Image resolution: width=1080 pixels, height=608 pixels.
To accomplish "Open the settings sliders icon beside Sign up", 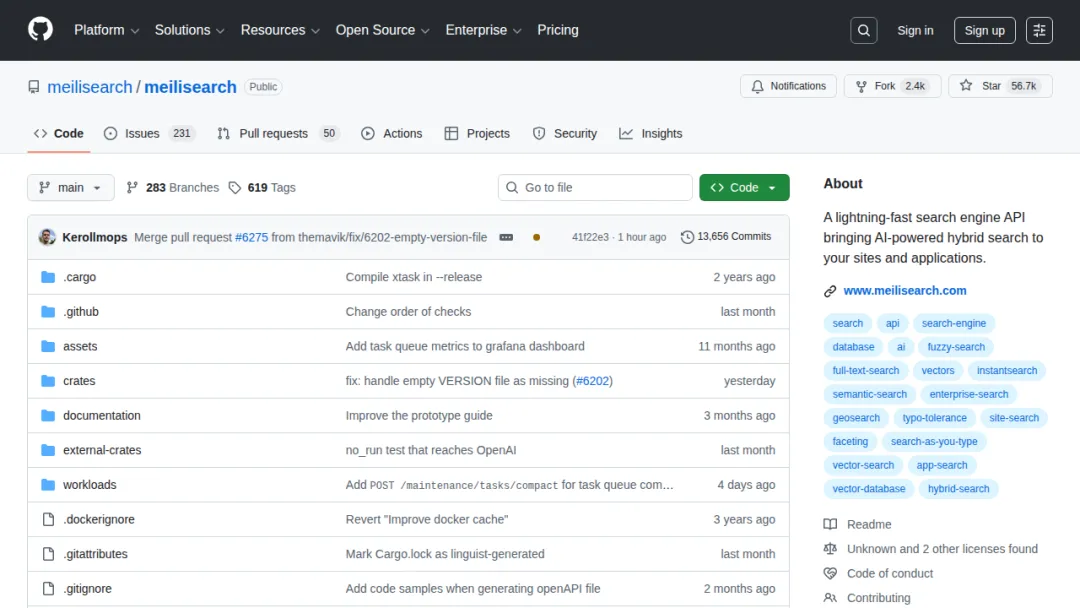I will coord(1039,30).
